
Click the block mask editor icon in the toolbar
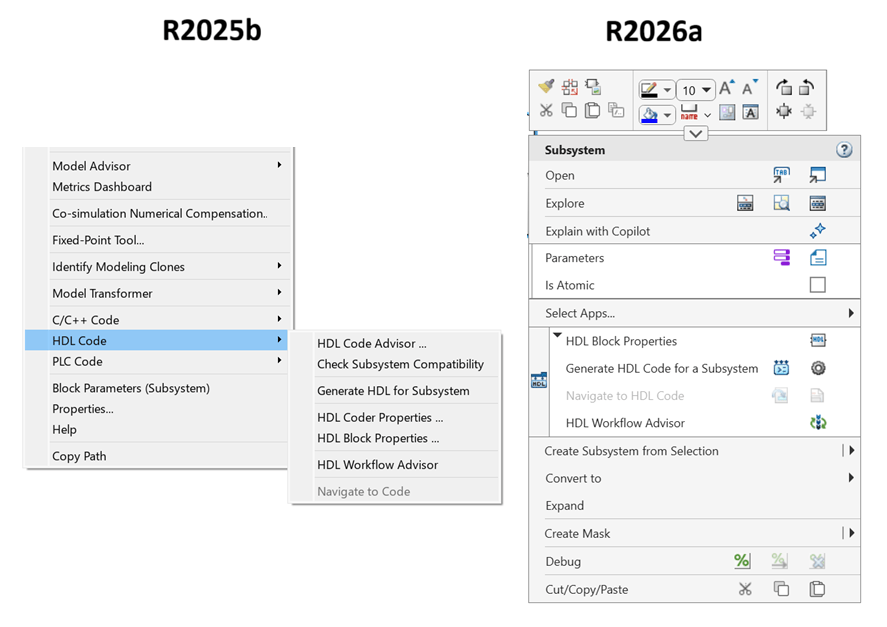point(727,112)
